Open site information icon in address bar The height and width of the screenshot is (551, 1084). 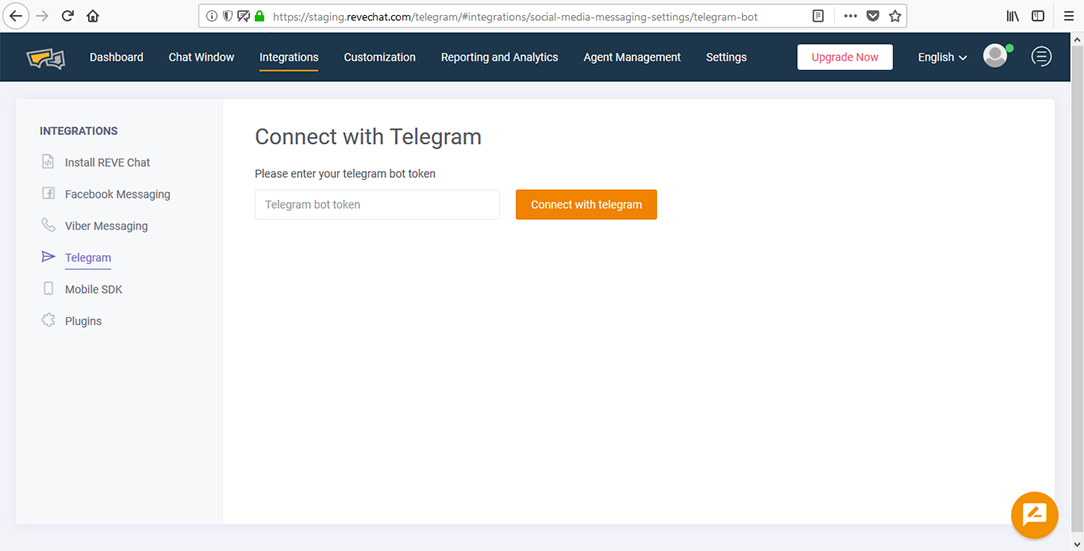point(212,16)
